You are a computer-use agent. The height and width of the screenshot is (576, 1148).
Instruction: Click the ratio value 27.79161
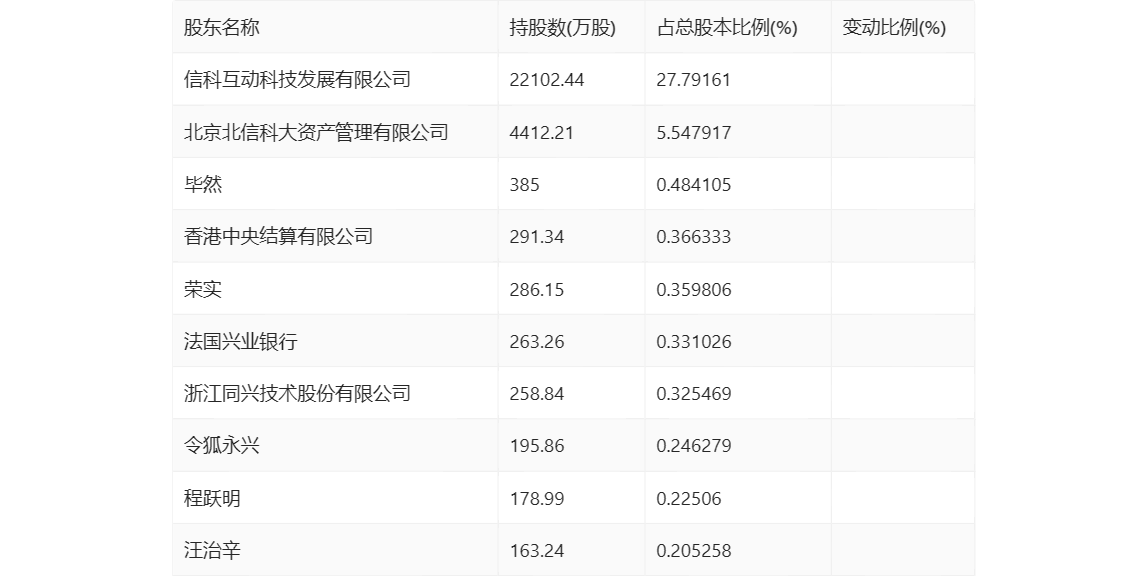click(x=693, y=80)
